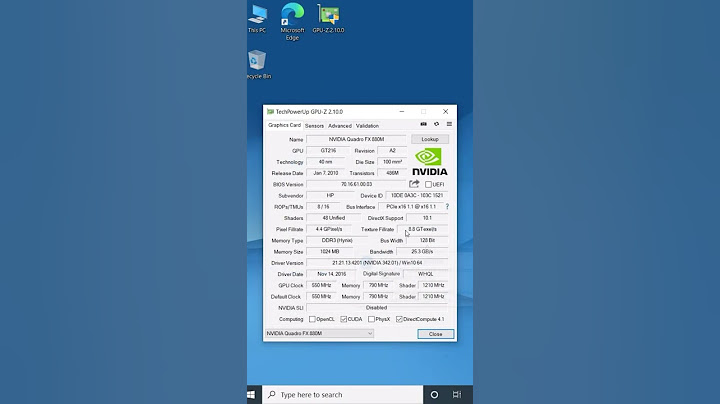
Task: Click the bus interface question mark
Action: 447,207
